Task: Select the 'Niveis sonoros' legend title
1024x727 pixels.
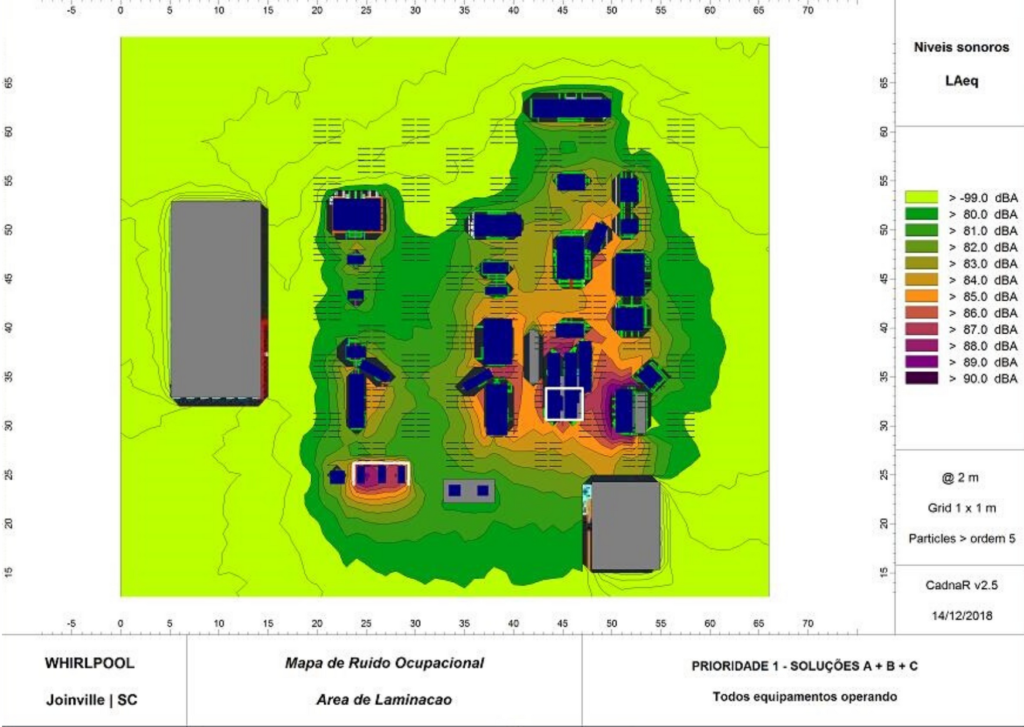Action: click(954, 47)
